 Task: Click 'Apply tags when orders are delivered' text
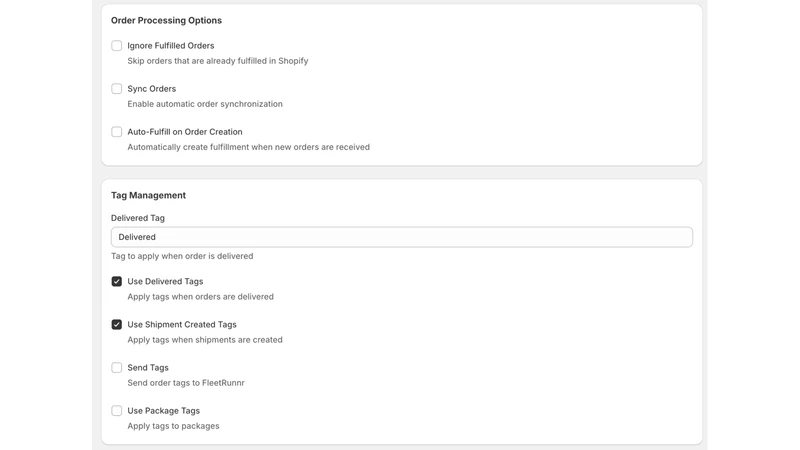pyautogui.click(x=201, y=297)
